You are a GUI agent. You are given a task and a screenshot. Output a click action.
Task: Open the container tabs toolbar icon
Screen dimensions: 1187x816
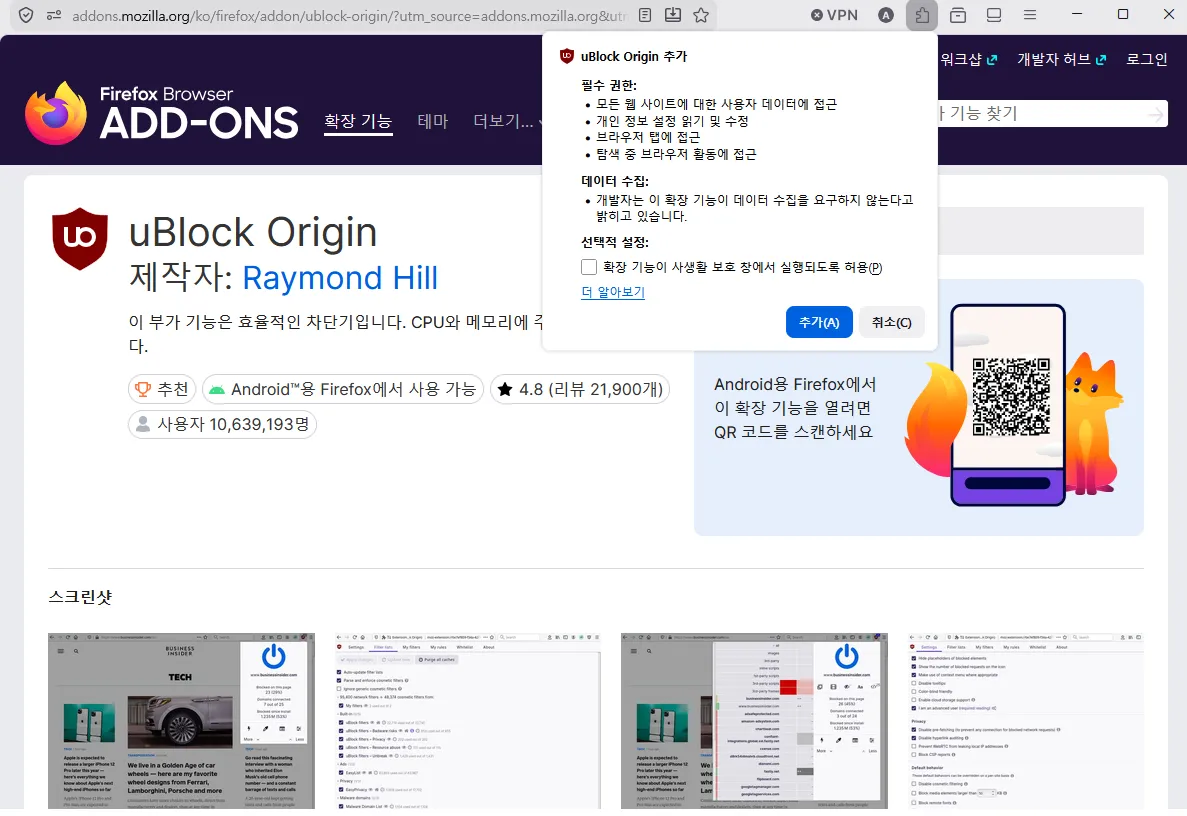pos(958,15)
